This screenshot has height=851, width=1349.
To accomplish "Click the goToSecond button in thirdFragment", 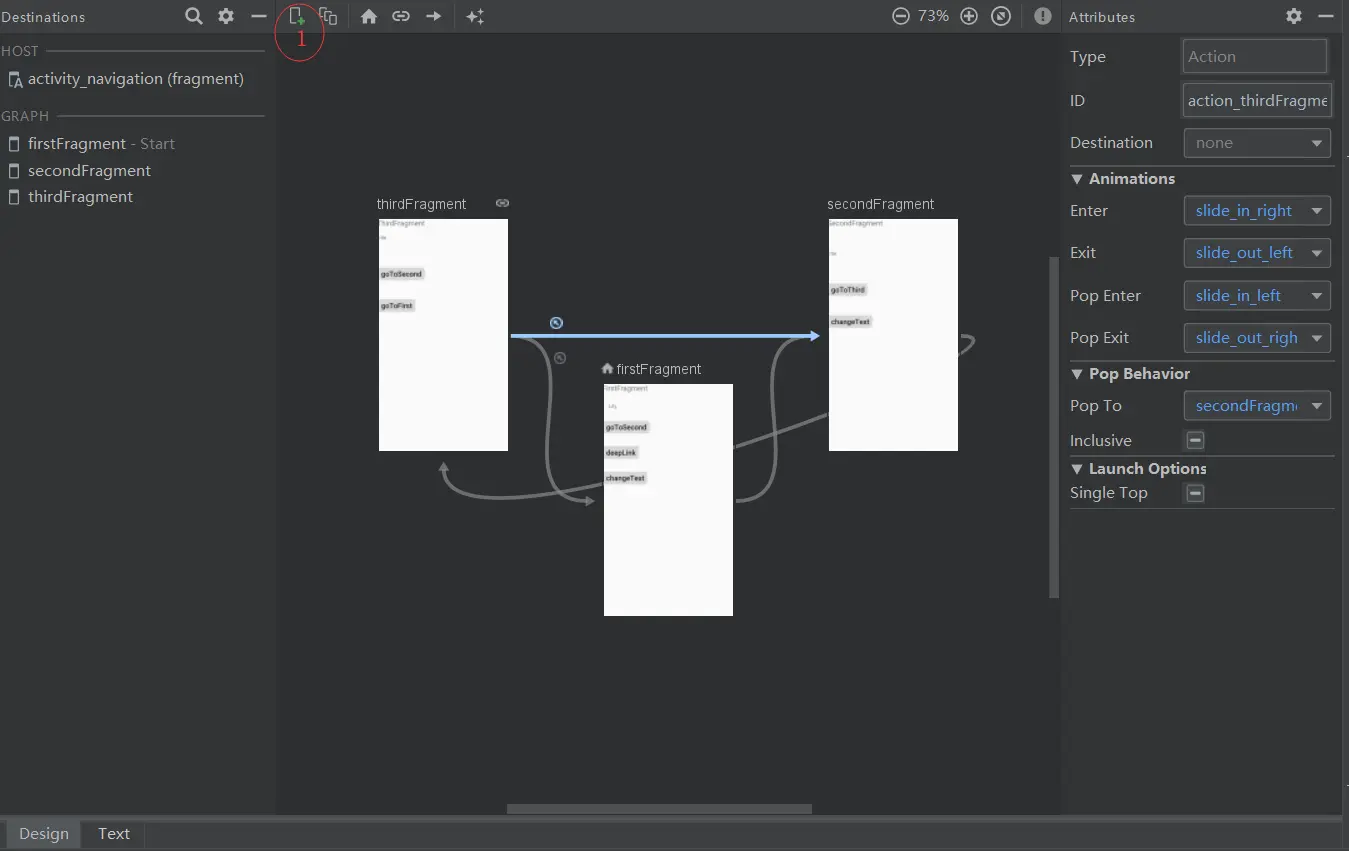I will tap(401, 274).
